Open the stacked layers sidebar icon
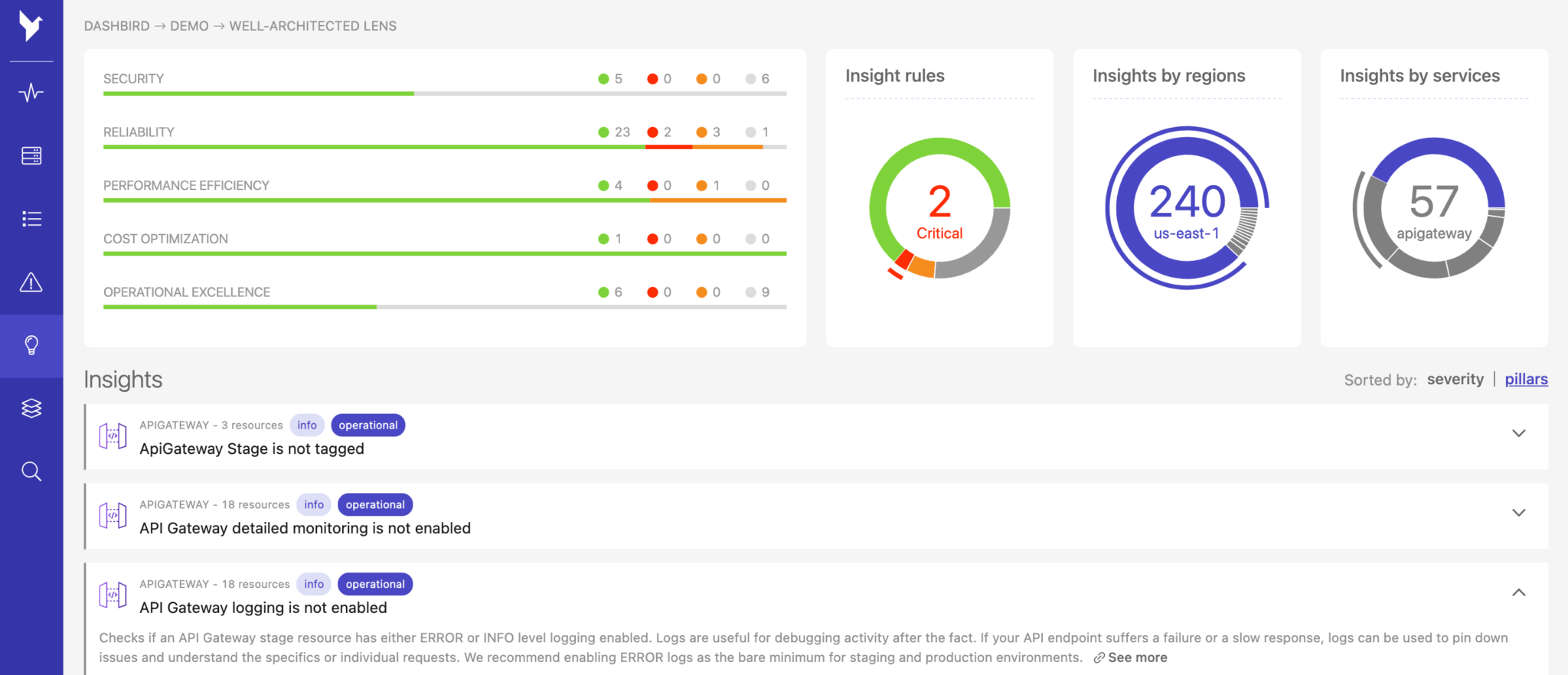 [x=31, y=408]
